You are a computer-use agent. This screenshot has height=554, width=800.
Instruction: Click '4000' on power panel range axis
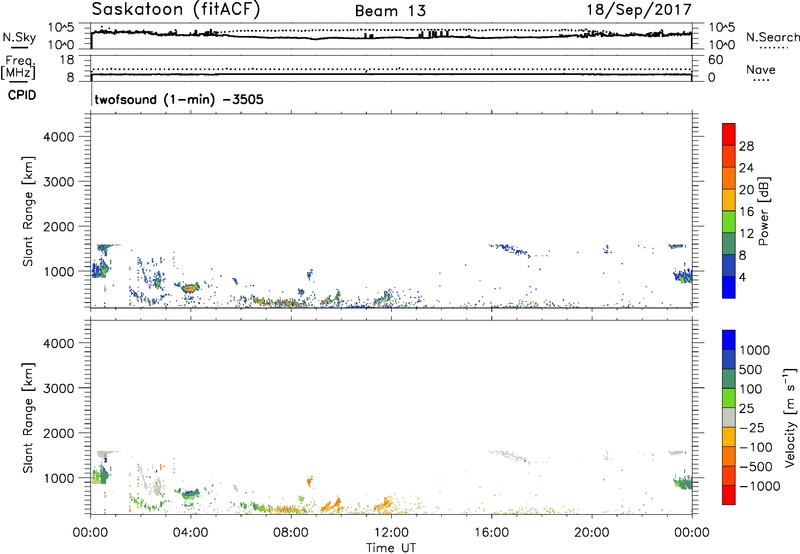tap(58, 137)
